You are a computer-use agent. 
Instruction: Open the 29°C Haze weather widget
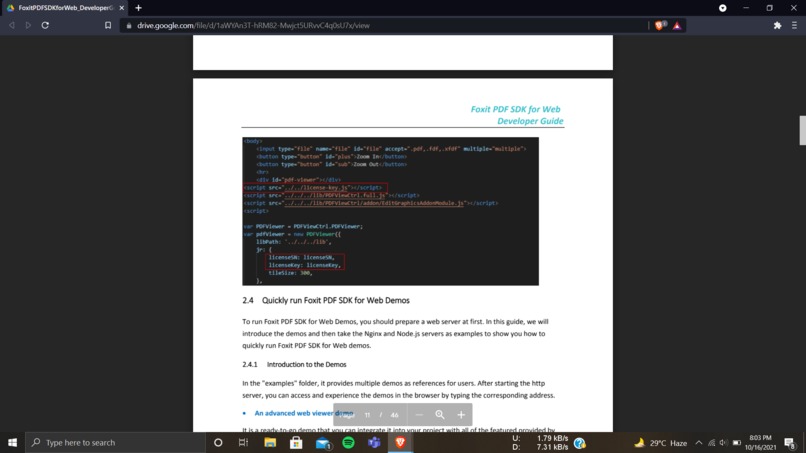click(661, 443)
